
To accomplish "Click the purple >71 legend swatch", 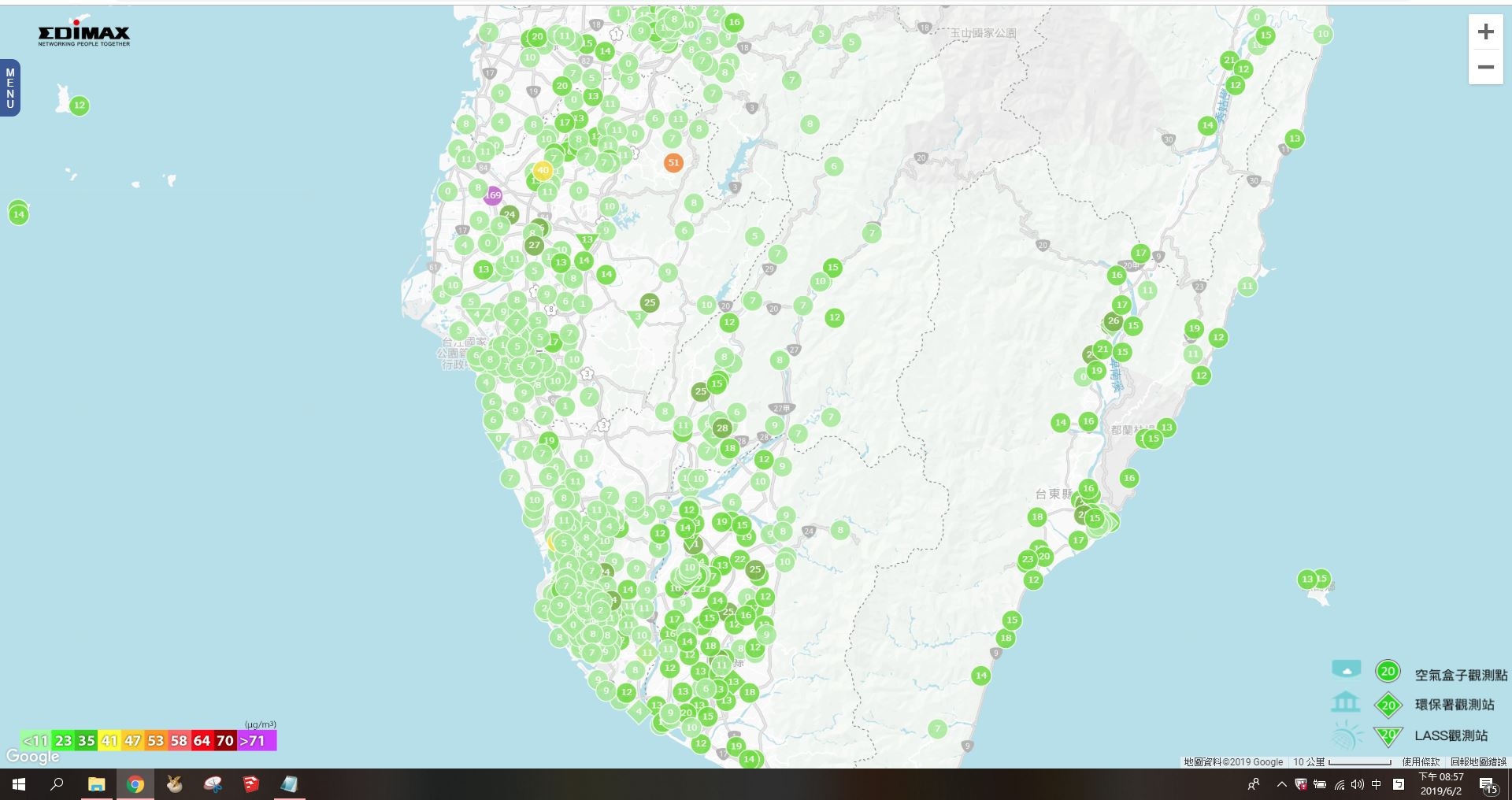I will 257,741.
